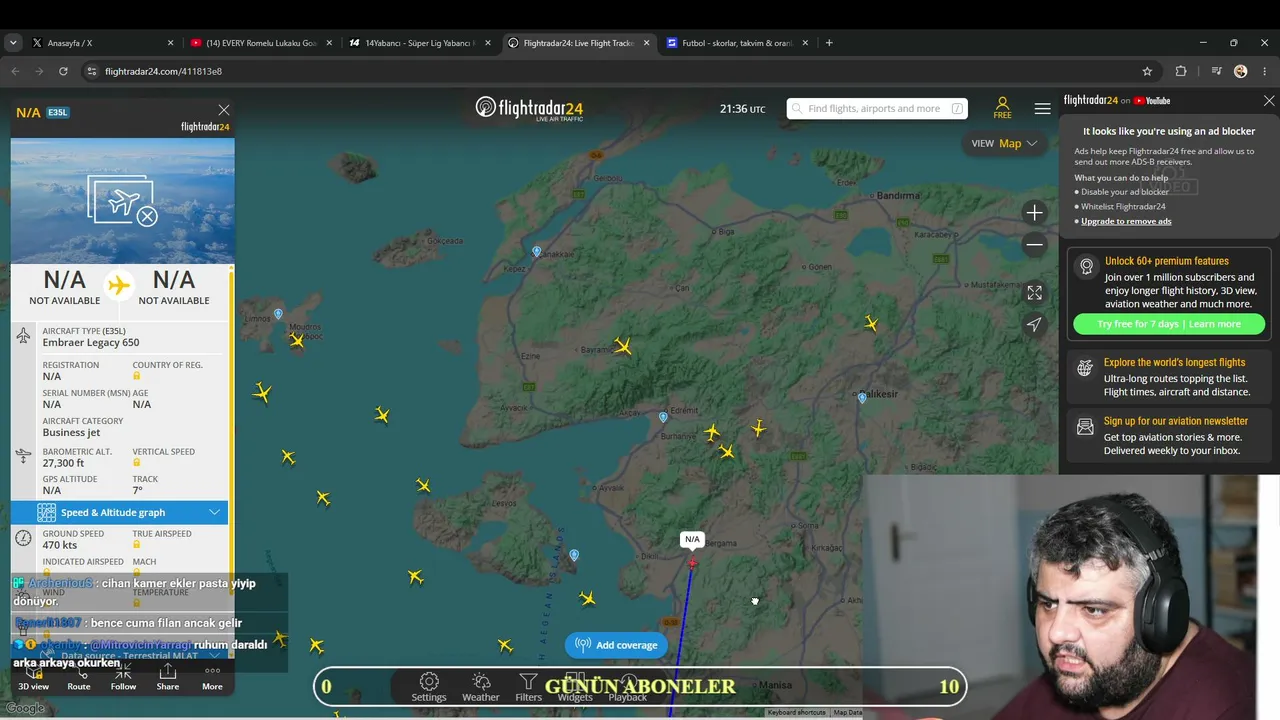The height and width of the screenshot is (720, 1280).
Task: Click the locked Vertical Speed value
Action: click(137, 463)
